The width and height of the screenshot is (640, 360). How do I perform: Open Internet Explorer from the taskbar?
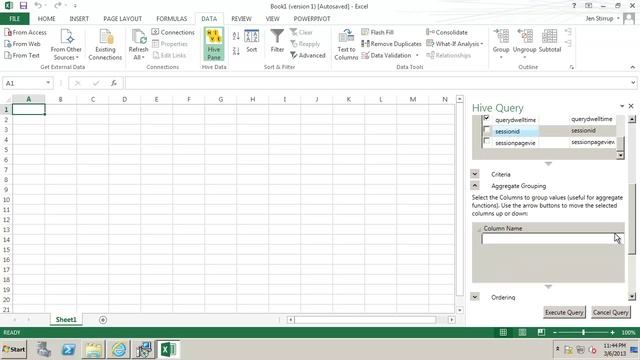coord(119,350)
